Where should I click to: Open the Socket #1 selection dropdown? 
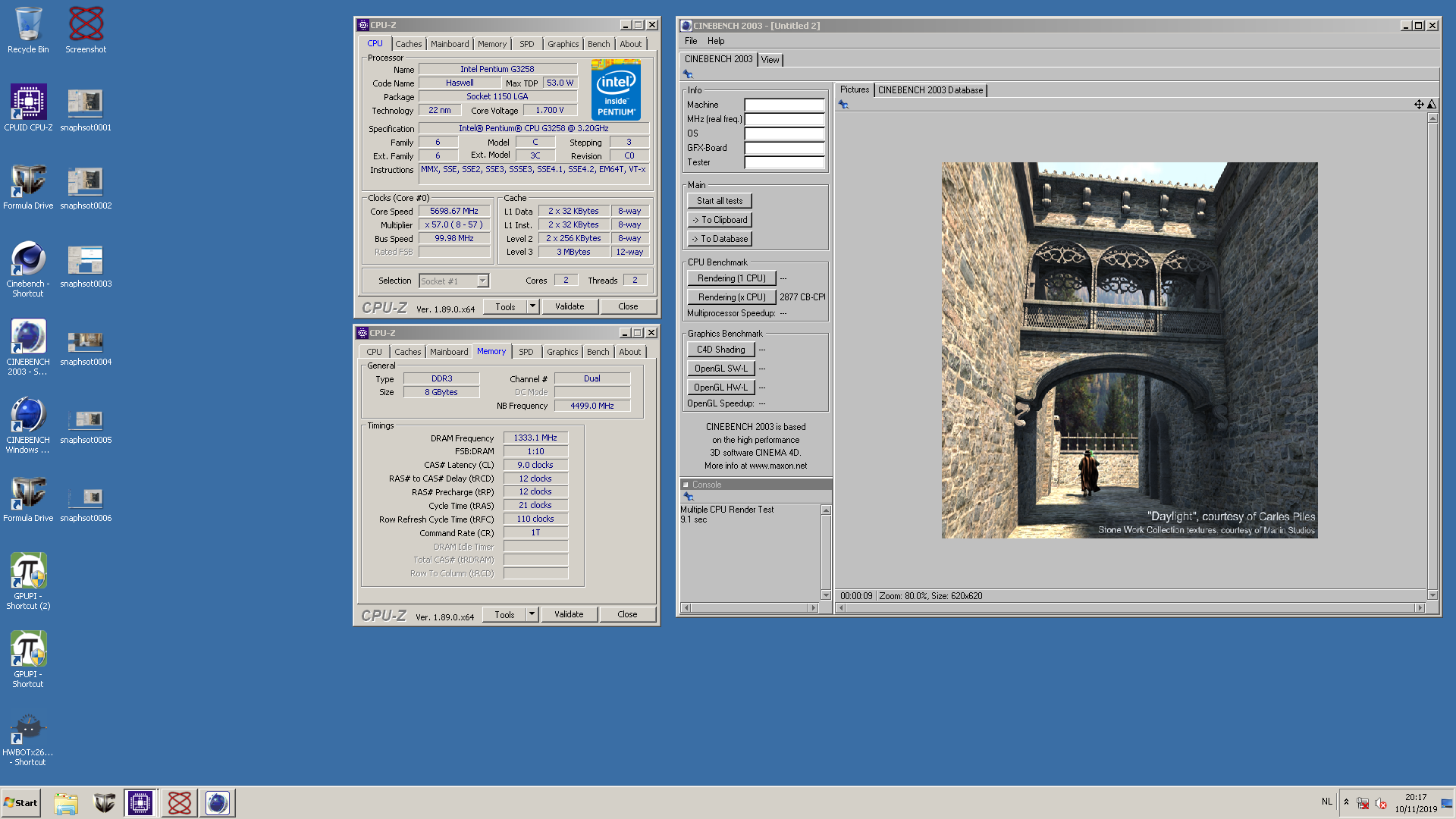(x=482, y=281)
